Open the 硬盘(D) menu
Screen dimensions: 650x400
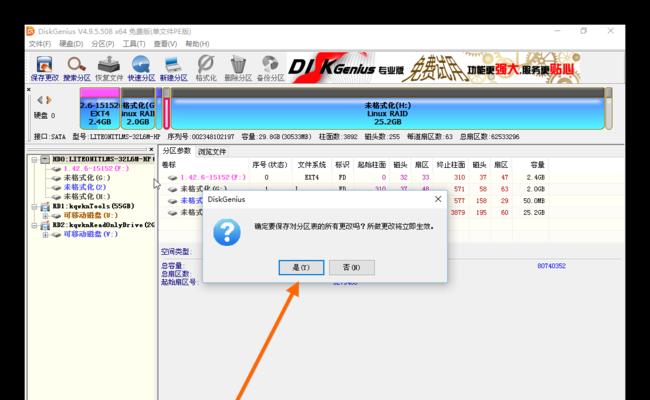click(71, 44)
